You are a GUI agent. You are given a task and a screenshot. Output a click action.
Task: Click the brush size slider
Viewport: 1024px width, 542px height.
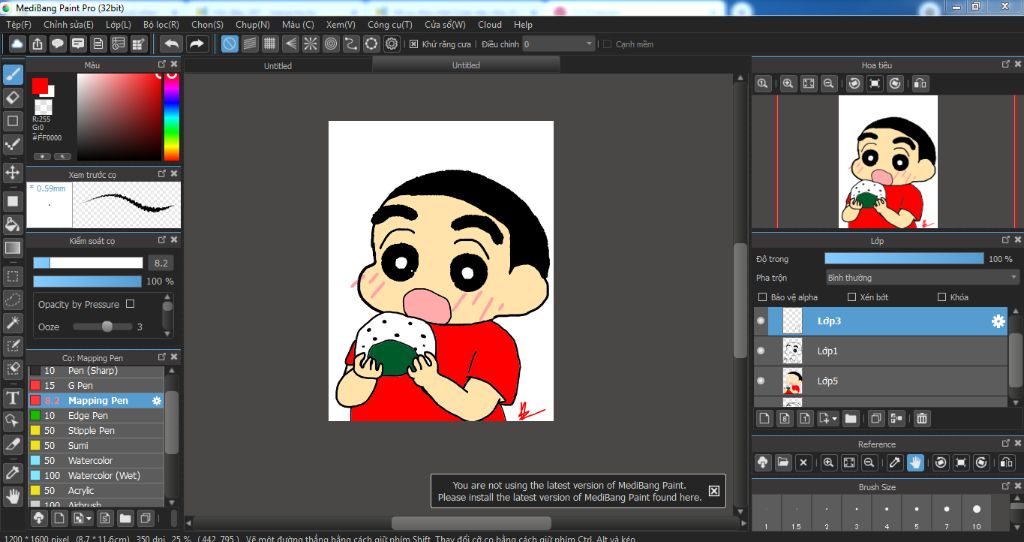88,263
